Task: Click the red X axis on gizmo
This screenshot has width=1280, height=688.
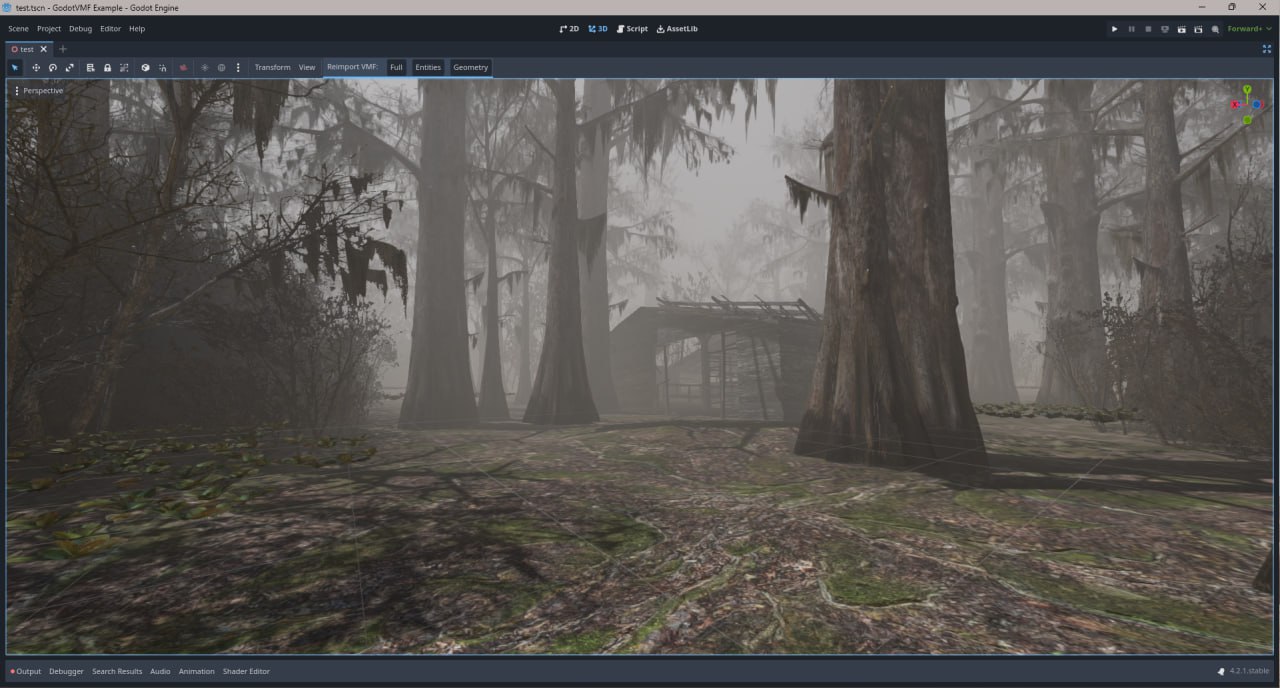Action: (1235, 104)
